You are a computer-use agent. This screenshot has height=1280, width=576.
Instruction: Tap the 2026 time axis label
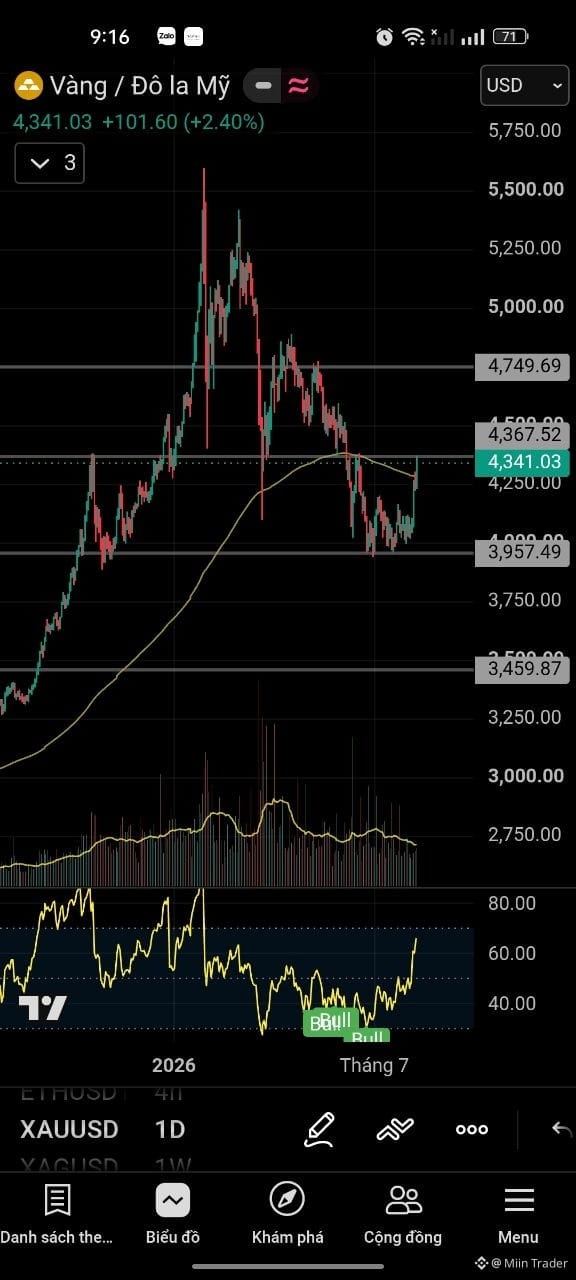click(x=174, y=1065)
